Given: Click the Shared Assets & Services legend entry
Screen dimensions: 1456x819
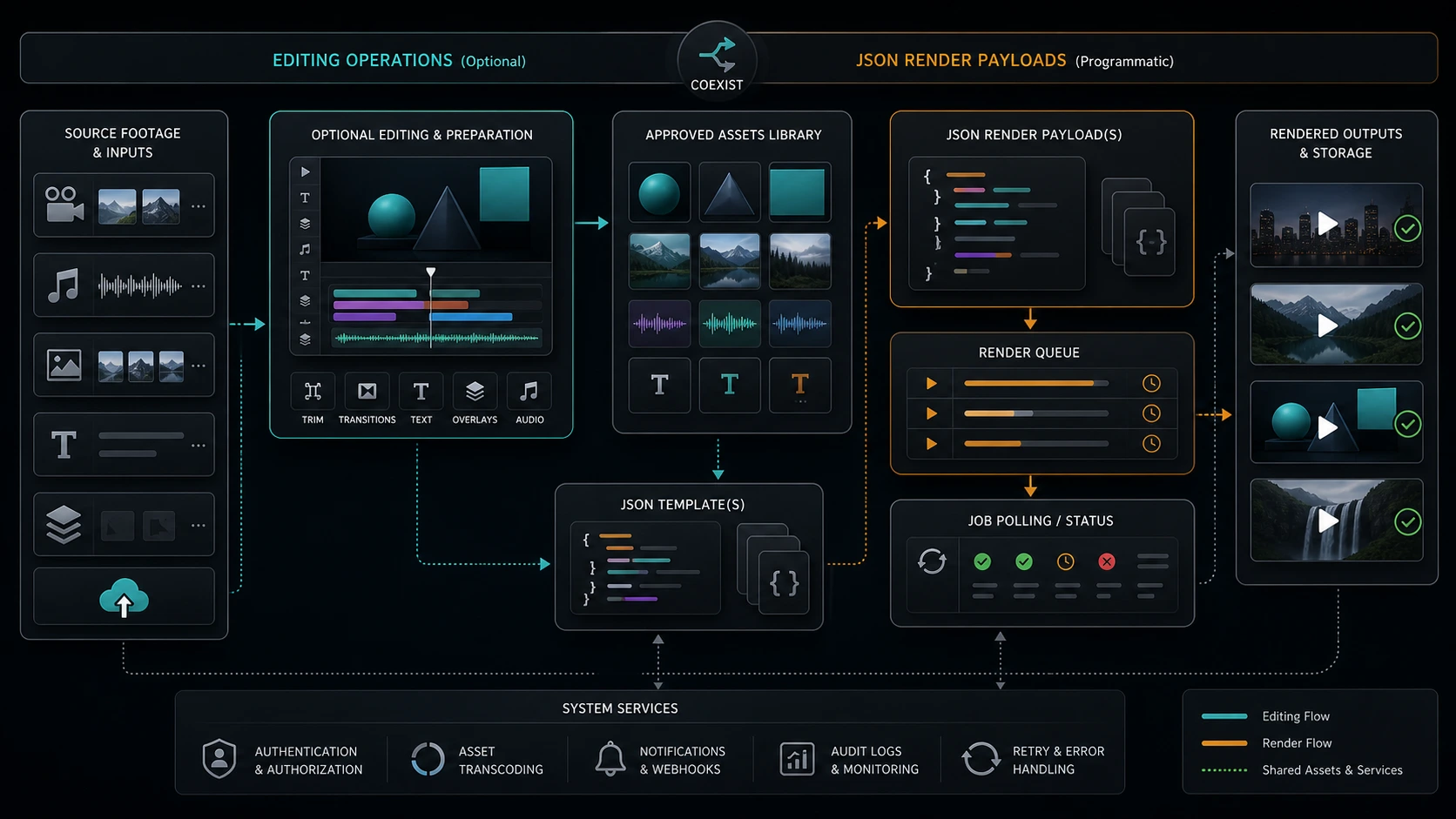Looking at the screenshot, I should click(x=1302, y=770).
